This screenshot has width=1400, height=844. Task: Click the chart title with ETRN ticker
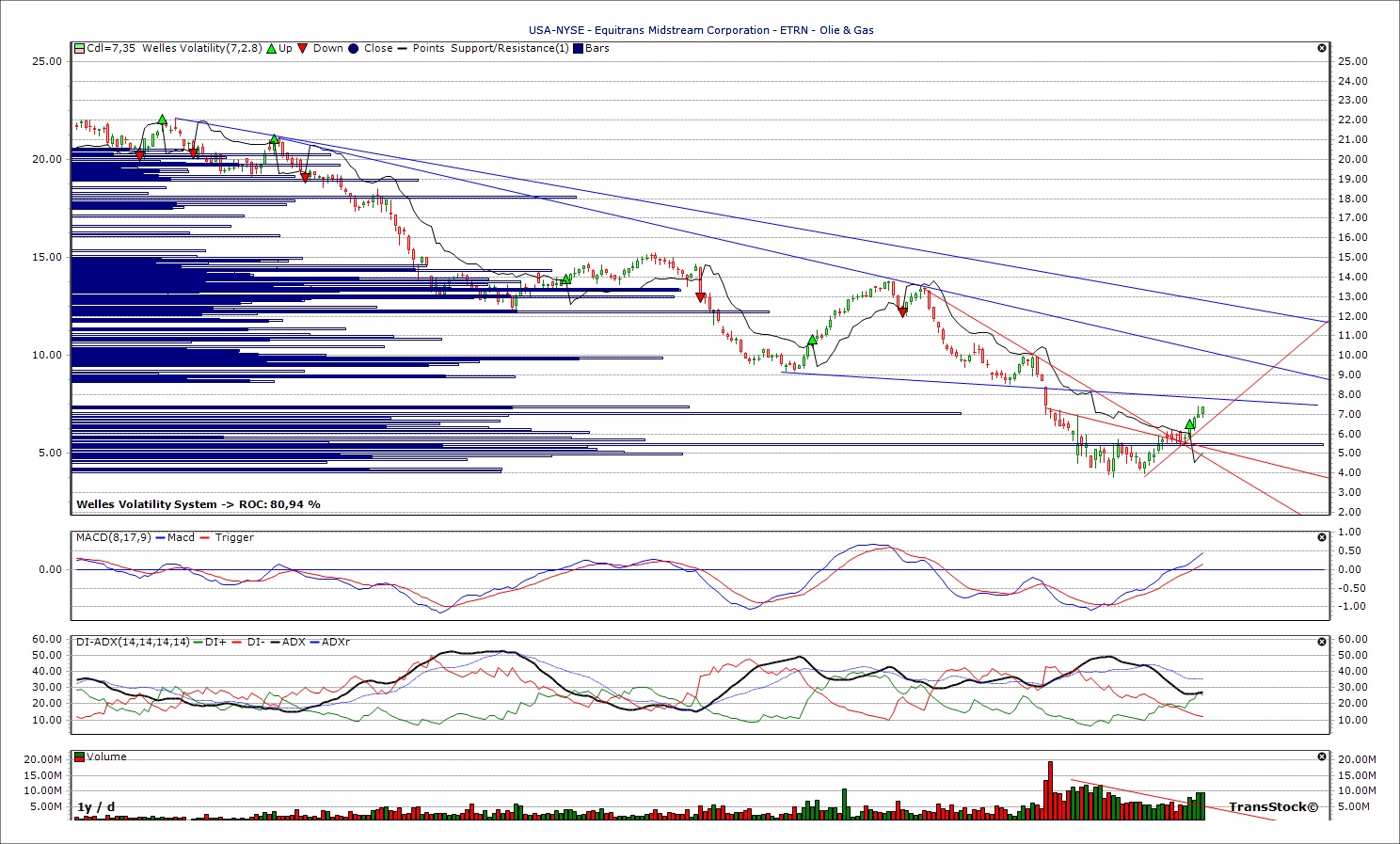point(701,30)
